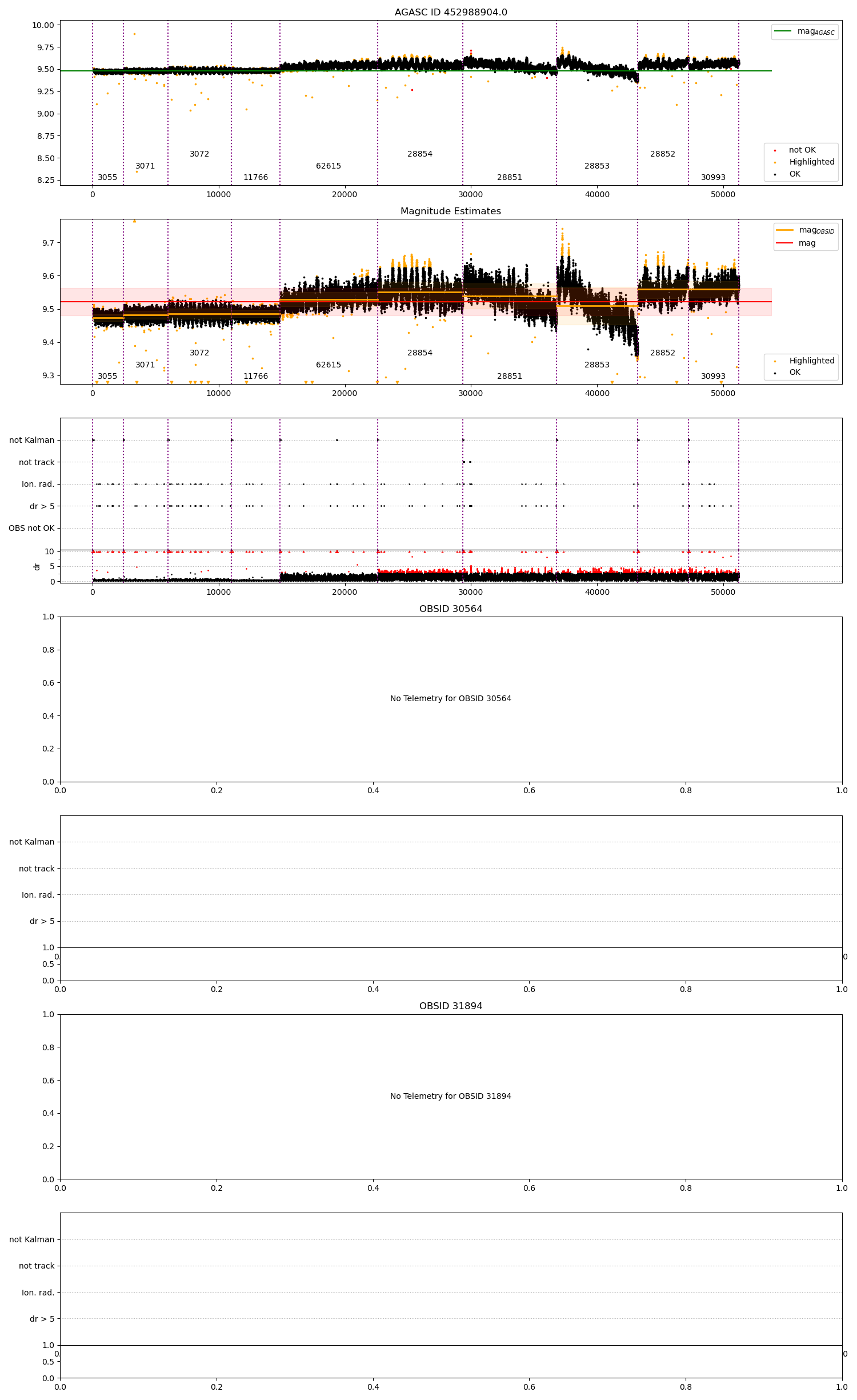857x1400 pixels.
Task: Select OBSID label 62615 in the AGASC ID plot
Action: (x=329, y=166)
